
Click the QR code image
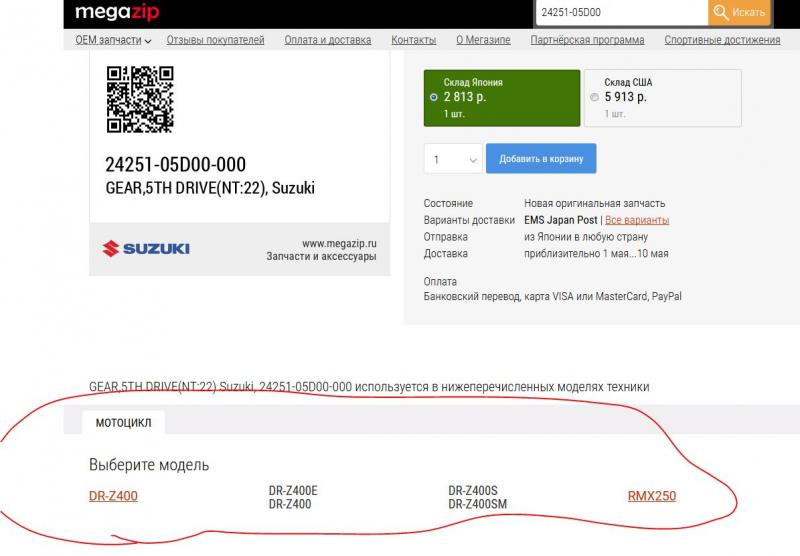140,99
